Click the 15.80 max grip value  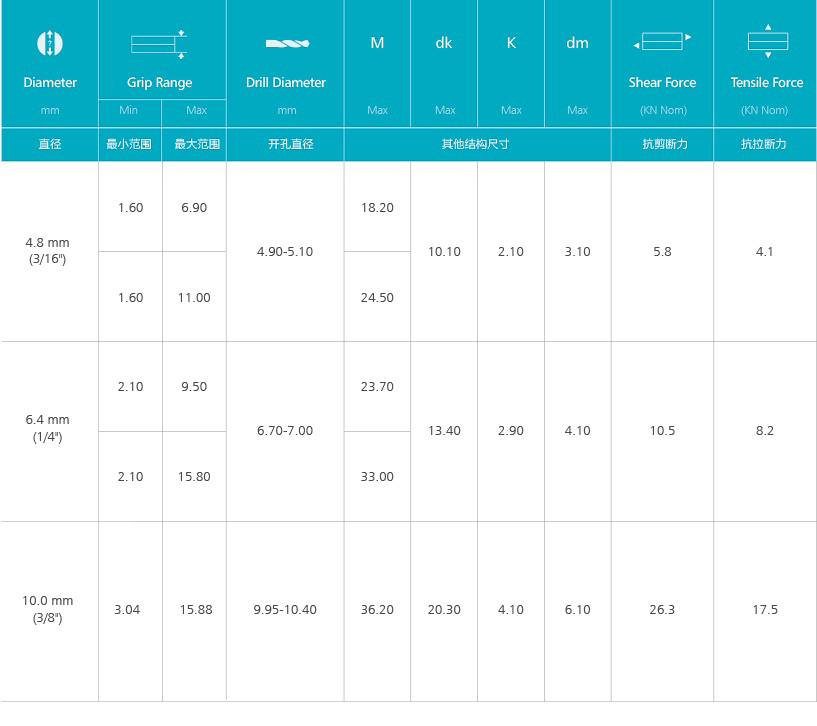[194, 476]
